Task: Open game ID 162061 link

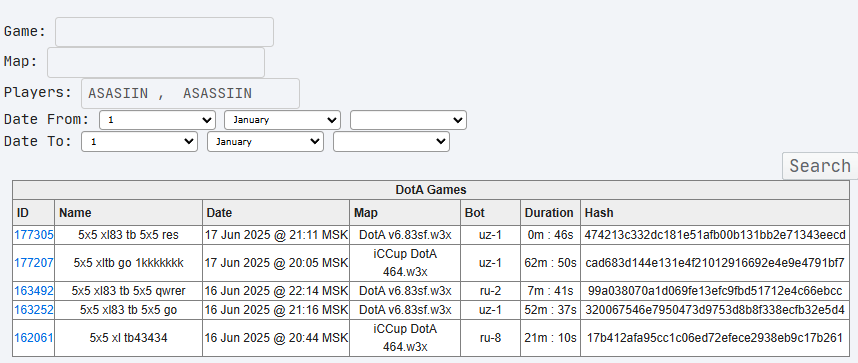Action: click(34, 338)
